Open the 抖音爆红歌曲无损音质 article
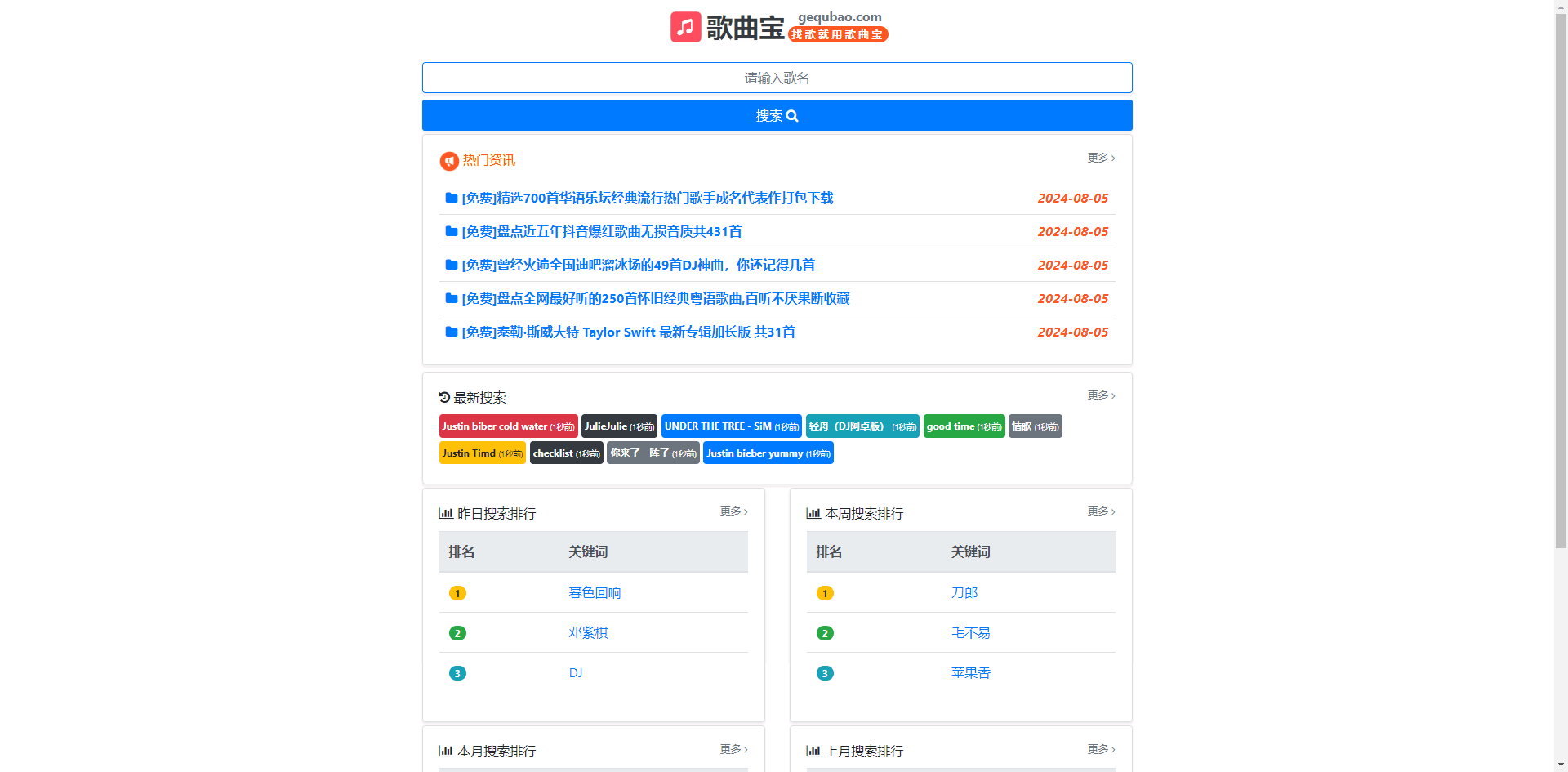 (x=602, y=231)
